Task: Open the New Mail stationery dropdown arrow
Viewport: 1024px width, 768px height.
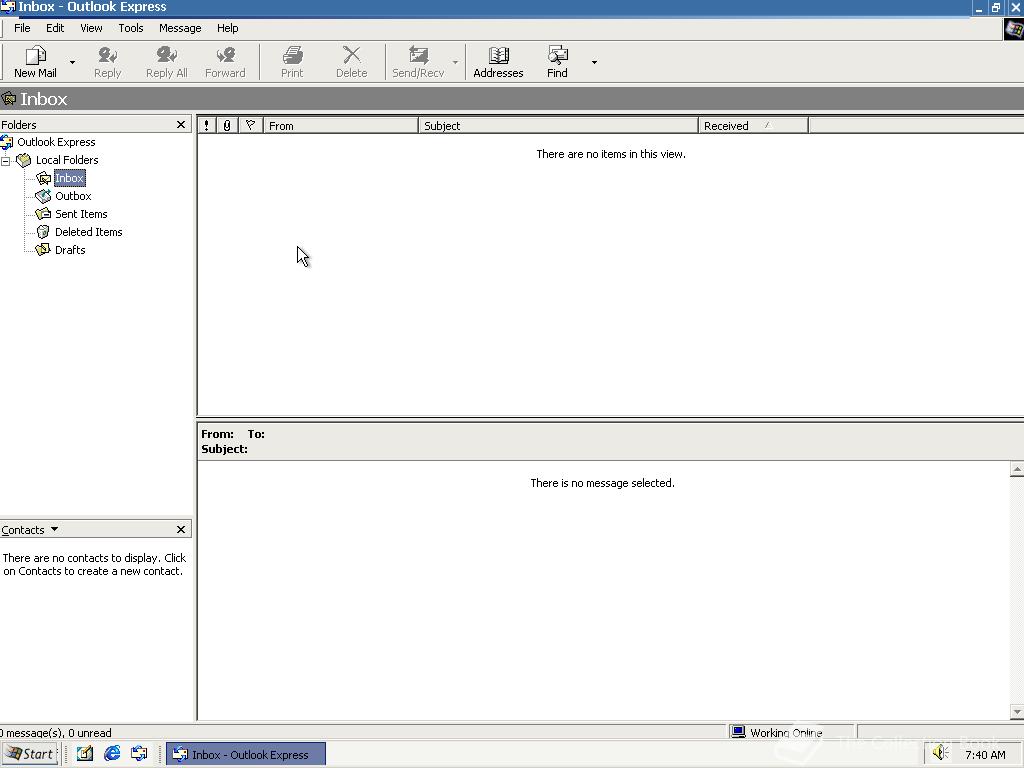Action: (x=72, y=63)
